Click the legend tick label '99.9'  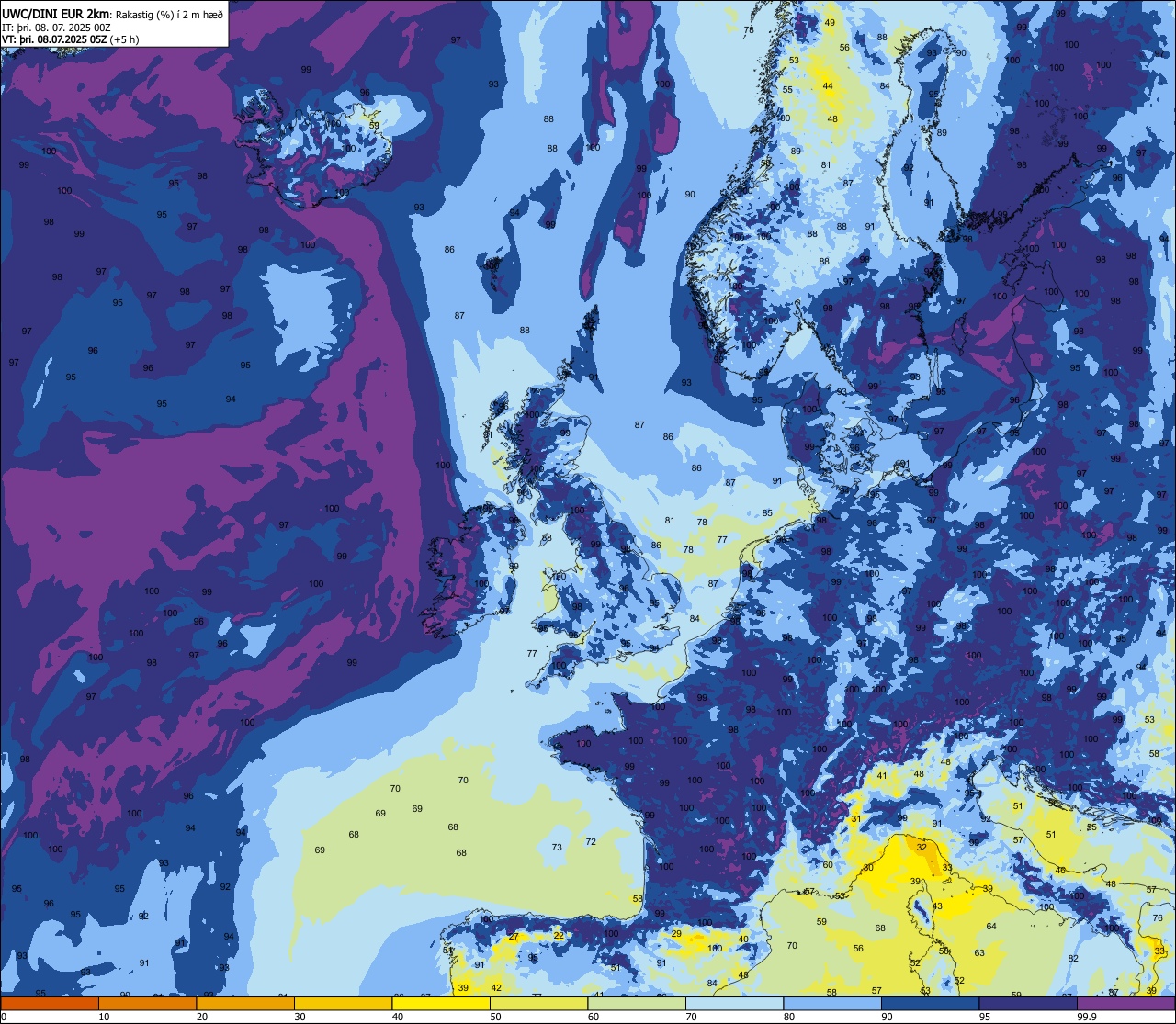1088,1017
